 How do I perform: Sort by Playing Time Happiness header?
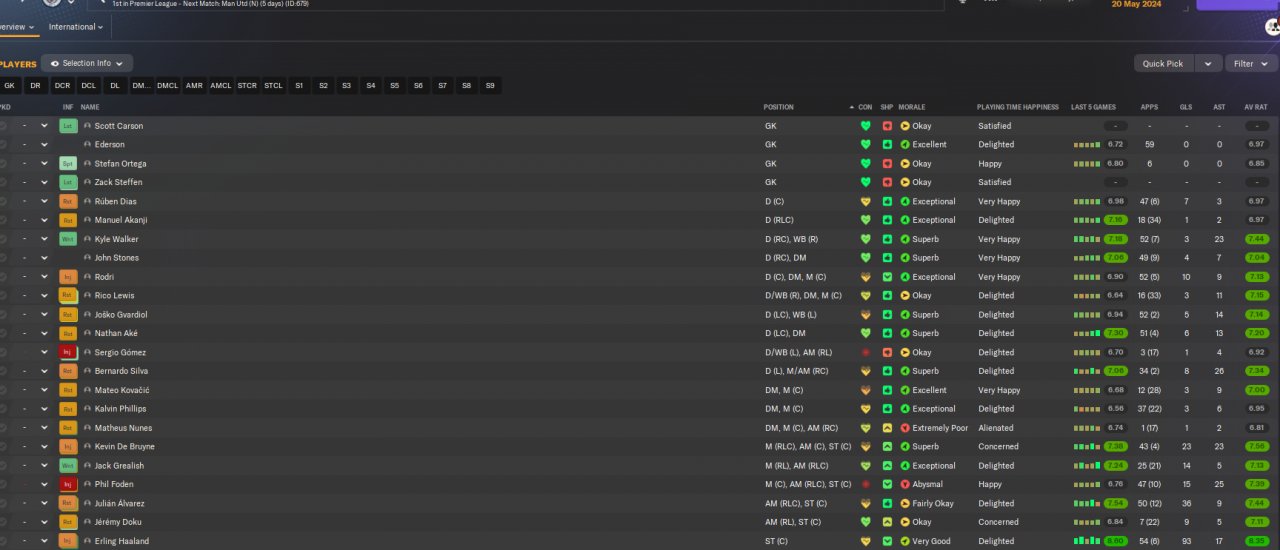click(1017, 107)
